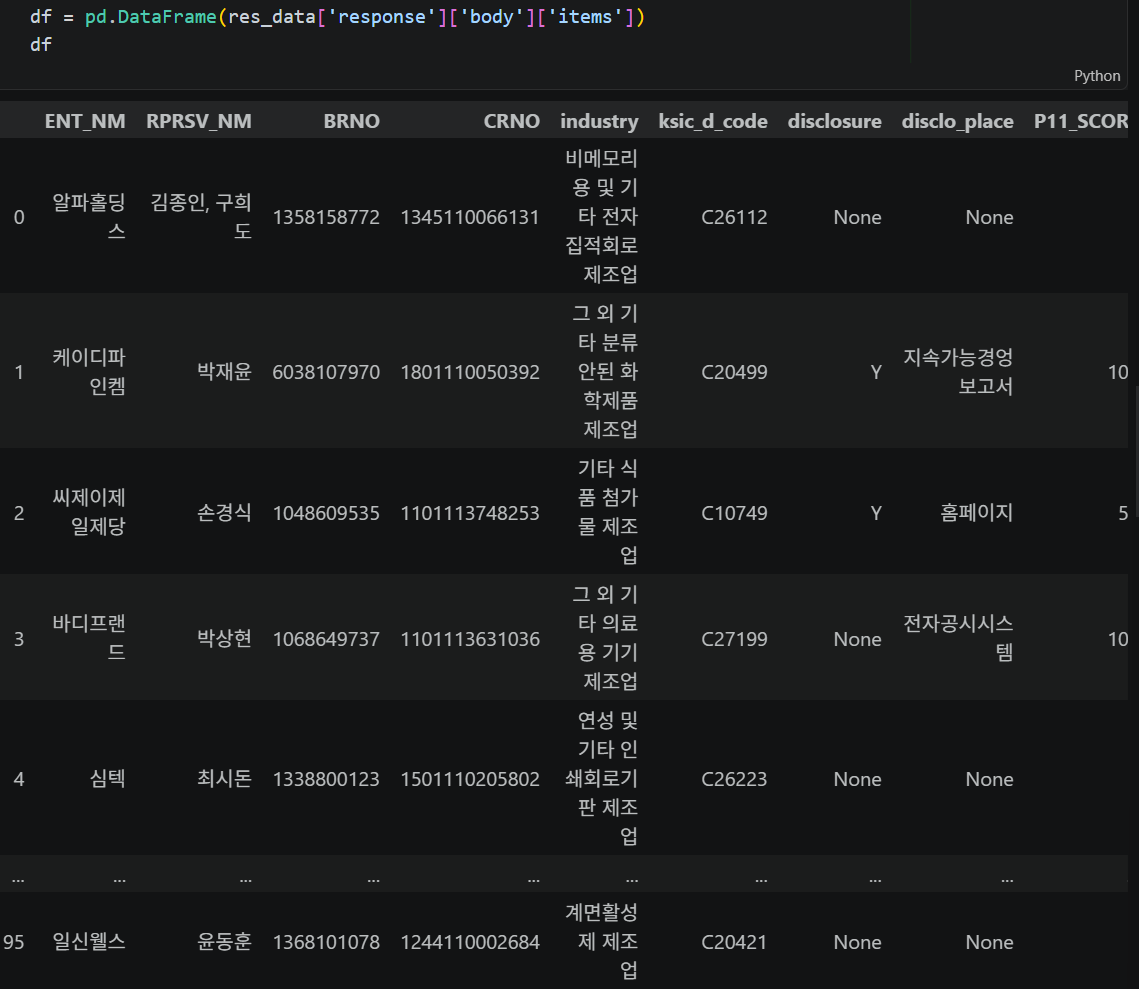Select representative 윤동훈

coord(224,942)
